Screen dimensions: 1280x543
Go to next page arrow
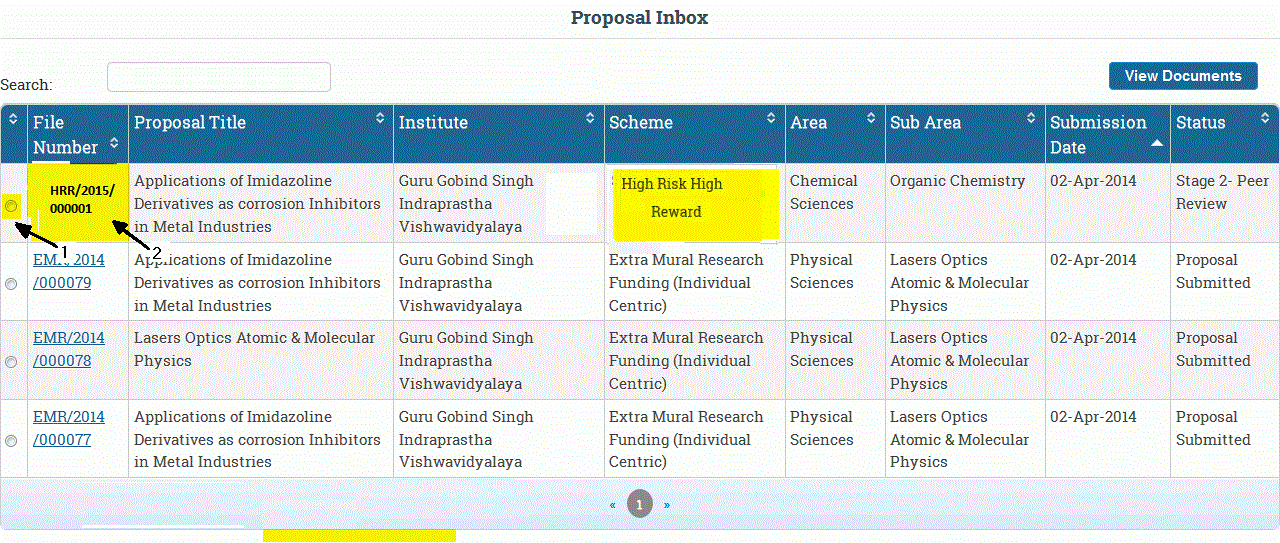tap(667, 505)
